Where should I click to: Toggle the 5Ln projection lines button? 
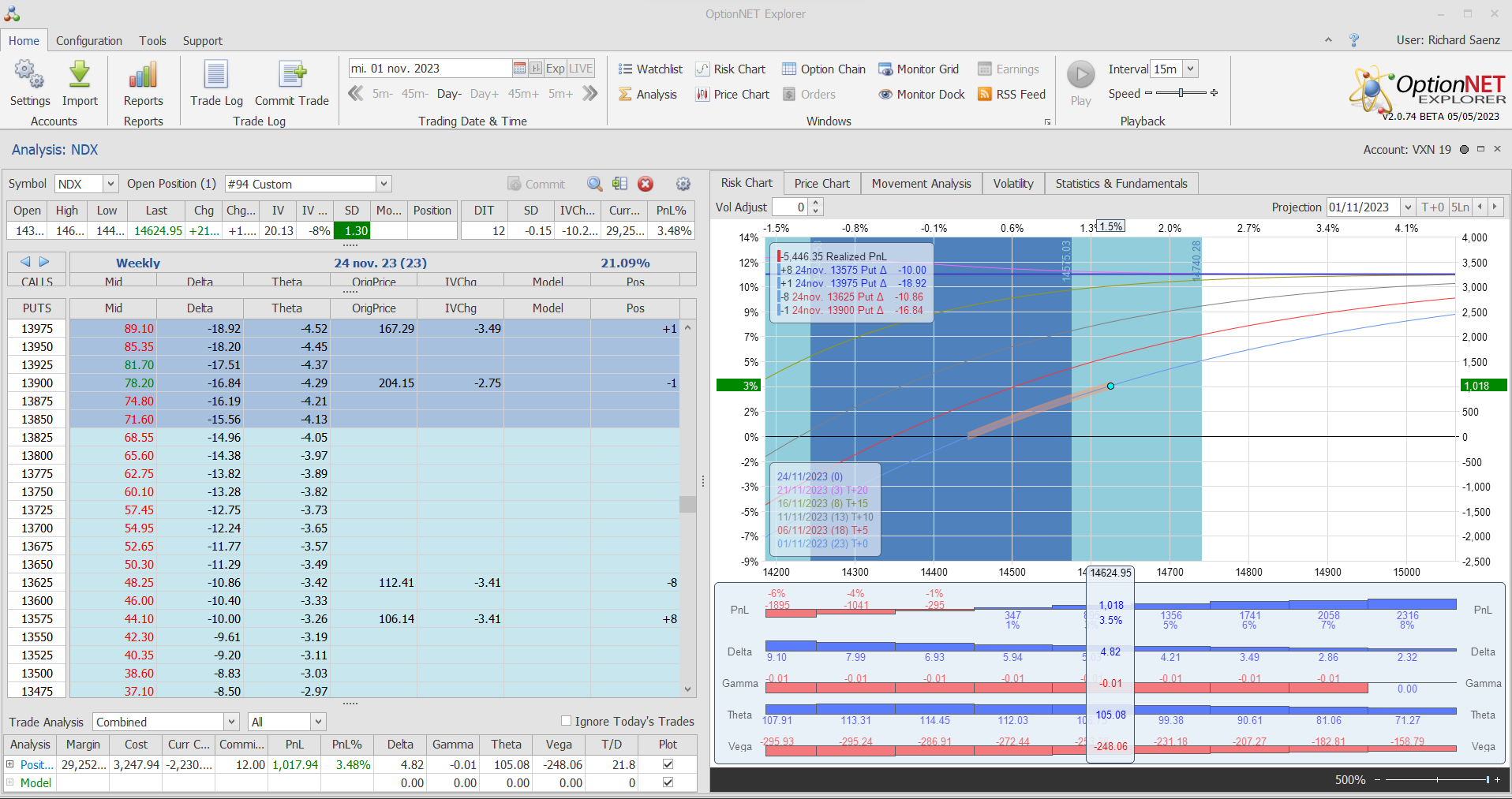[x=1460, y=207]
